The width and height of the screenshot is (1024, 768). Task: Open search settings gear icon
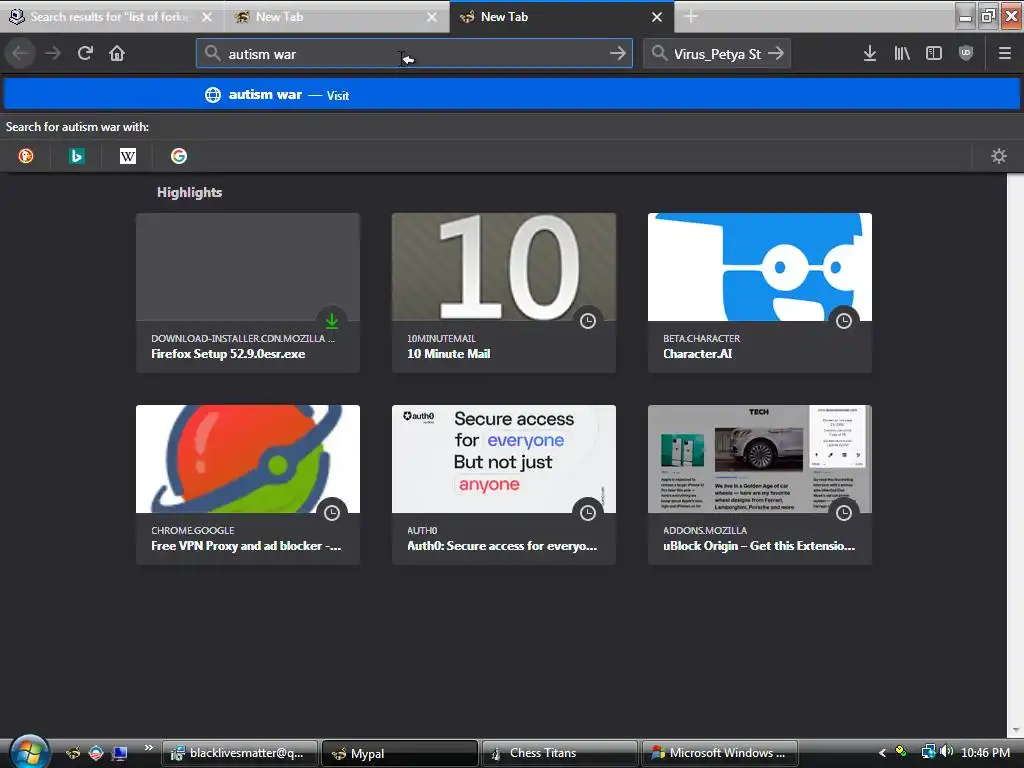pos(999,156)
